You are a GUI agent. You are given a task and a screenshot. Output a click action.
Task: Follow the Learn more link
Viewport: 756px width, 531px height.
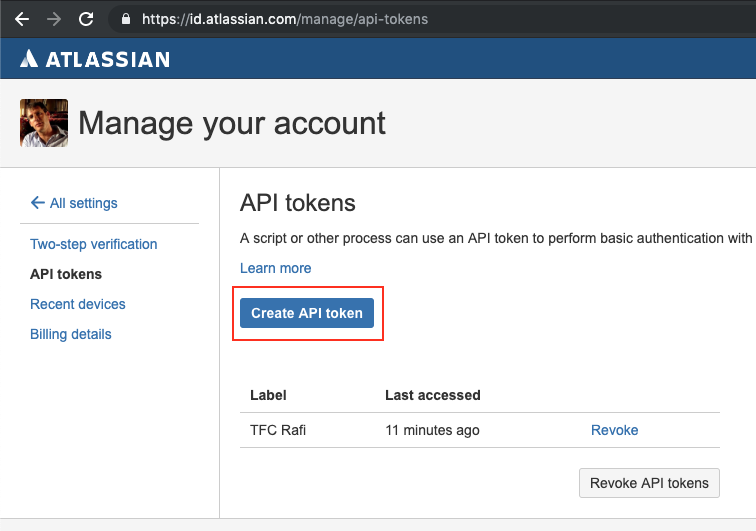pos(275,268)
